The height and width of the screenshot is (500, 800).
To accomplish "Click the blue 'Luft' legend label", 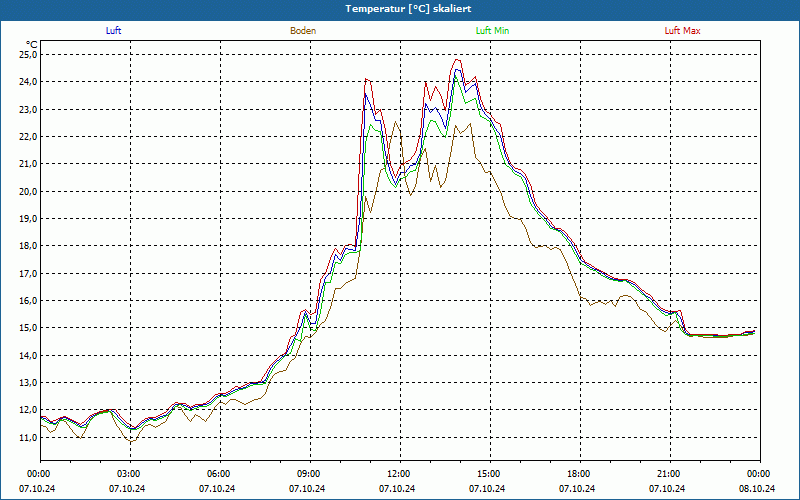I will tap(113, 31).
